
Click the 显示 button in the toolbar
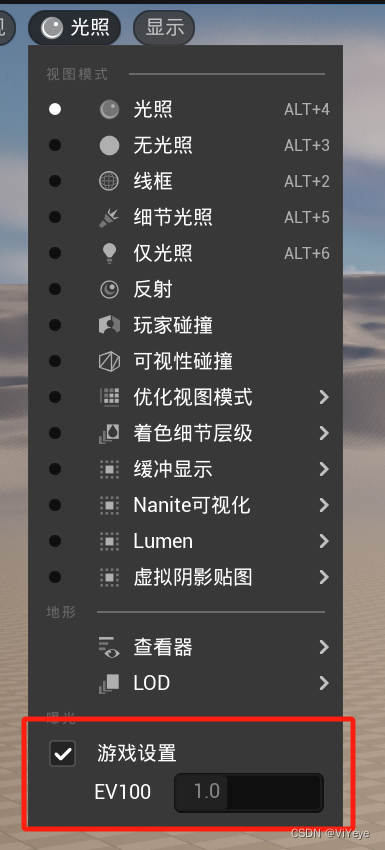click(x=164, y=27)
